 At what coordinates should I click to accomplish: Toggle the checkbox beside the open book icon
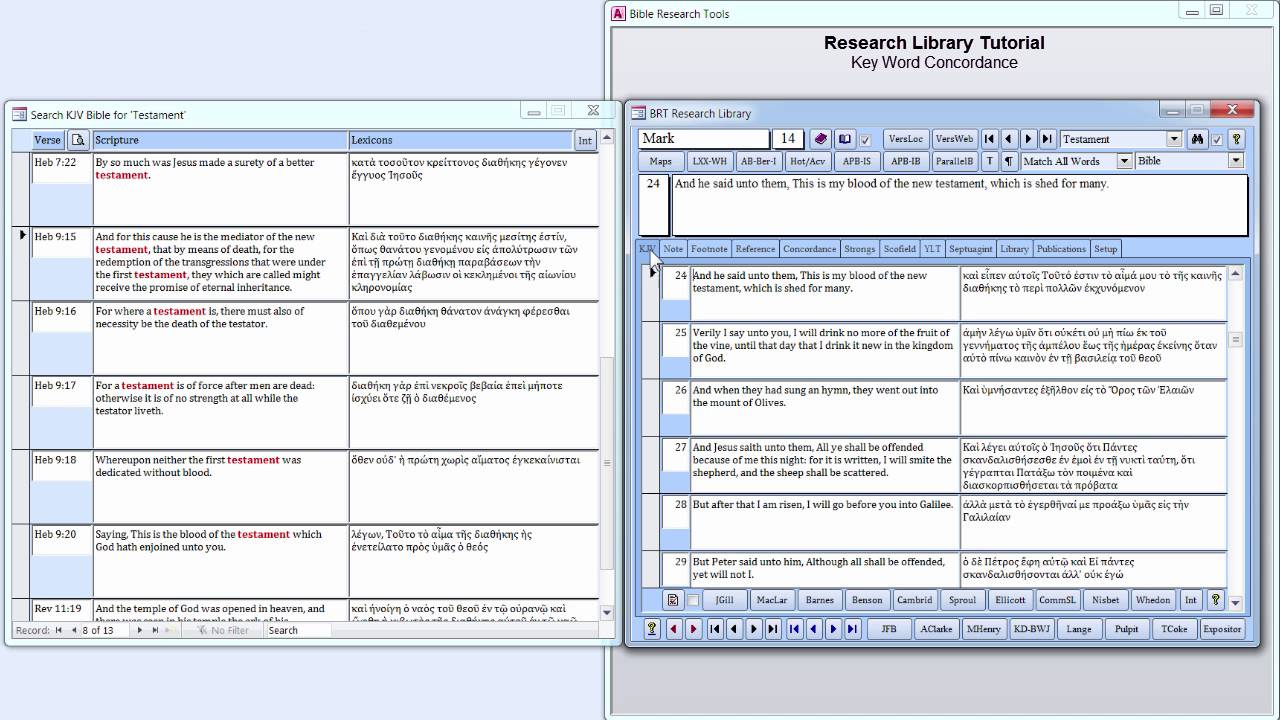(x=866, y=140)
